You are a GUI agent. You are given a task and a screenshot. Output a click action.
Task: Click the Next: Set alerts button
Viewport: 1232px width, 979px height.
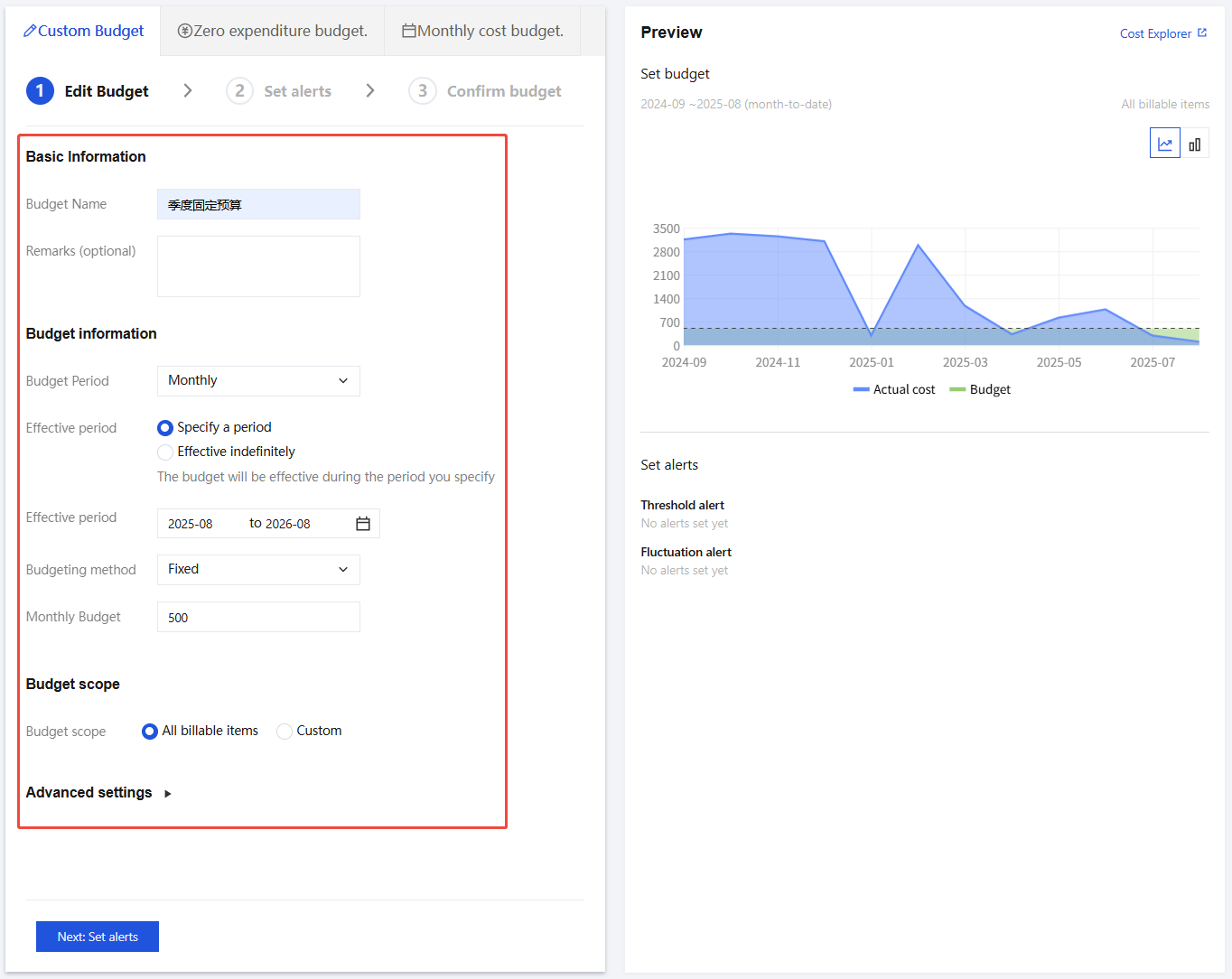[98, 937]
